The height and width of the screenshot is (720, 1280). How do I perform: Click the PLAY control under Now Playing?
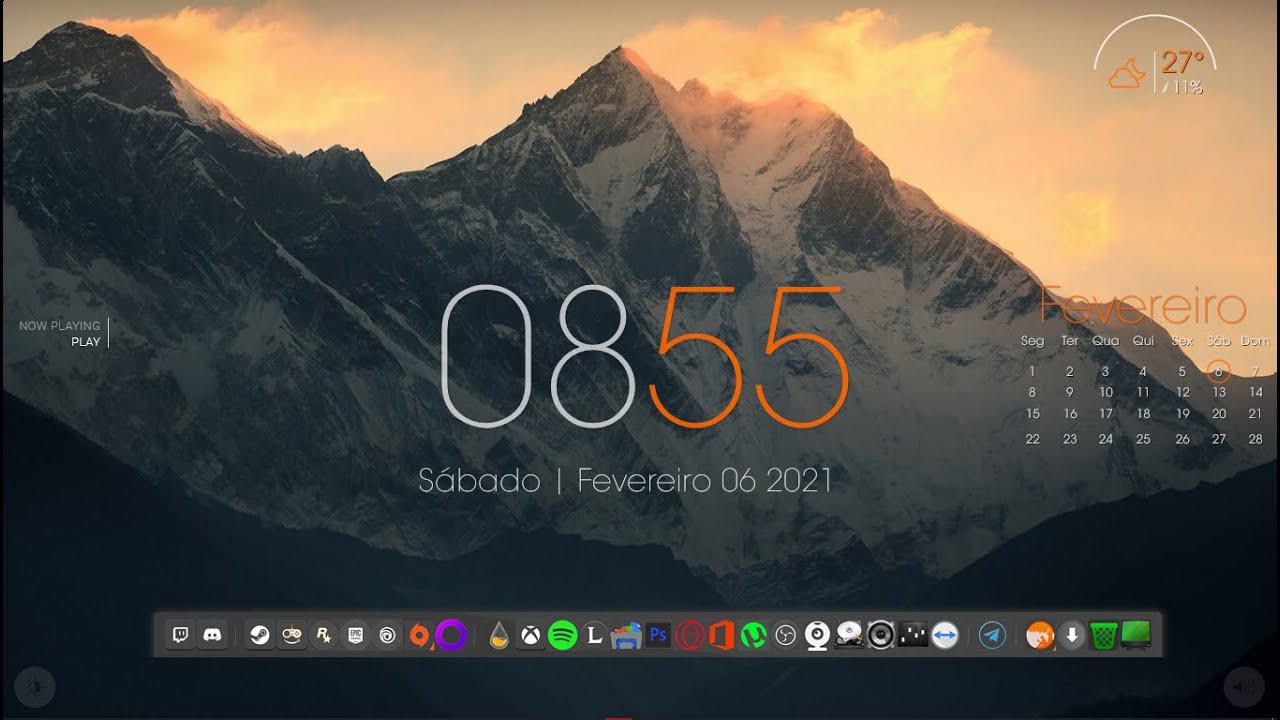coord(86,341)
